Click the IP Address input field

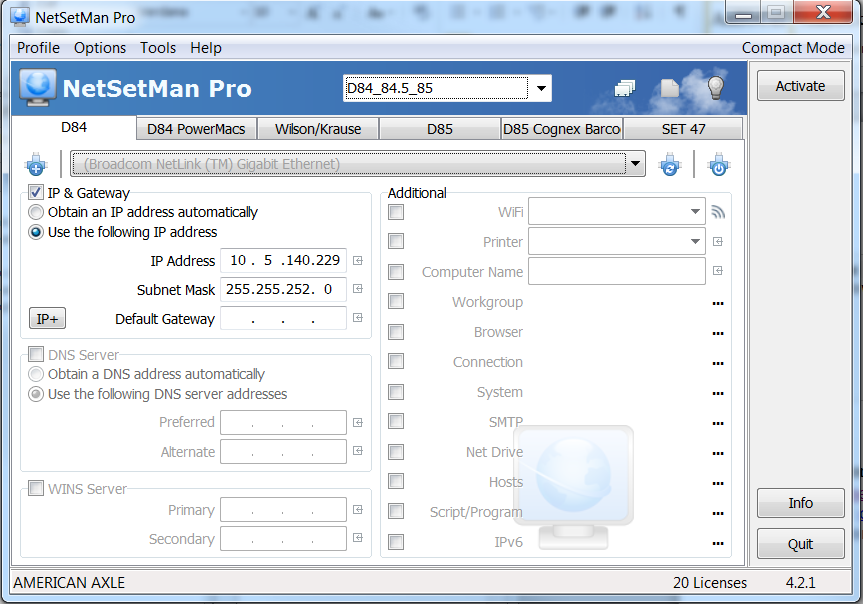pyautogui.click(x=283, y=260)
